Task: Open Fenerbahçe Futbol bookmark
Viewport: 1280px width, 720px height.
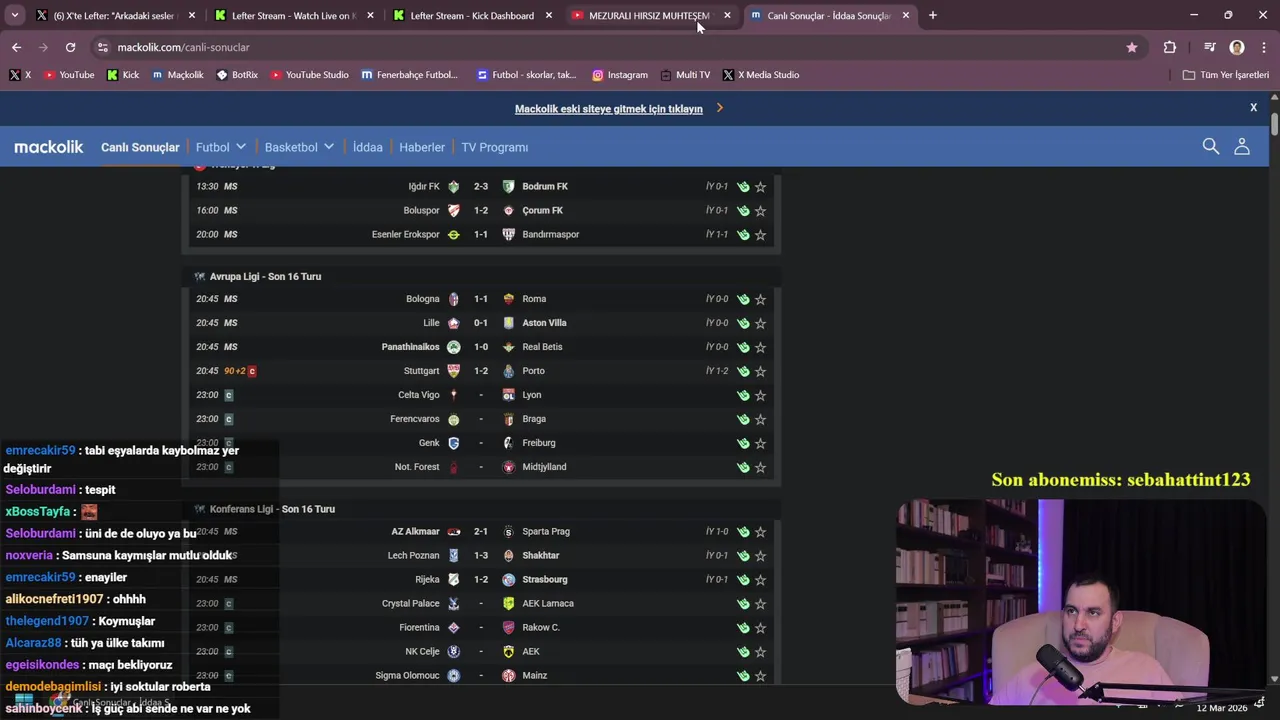Action: [410, 75]
